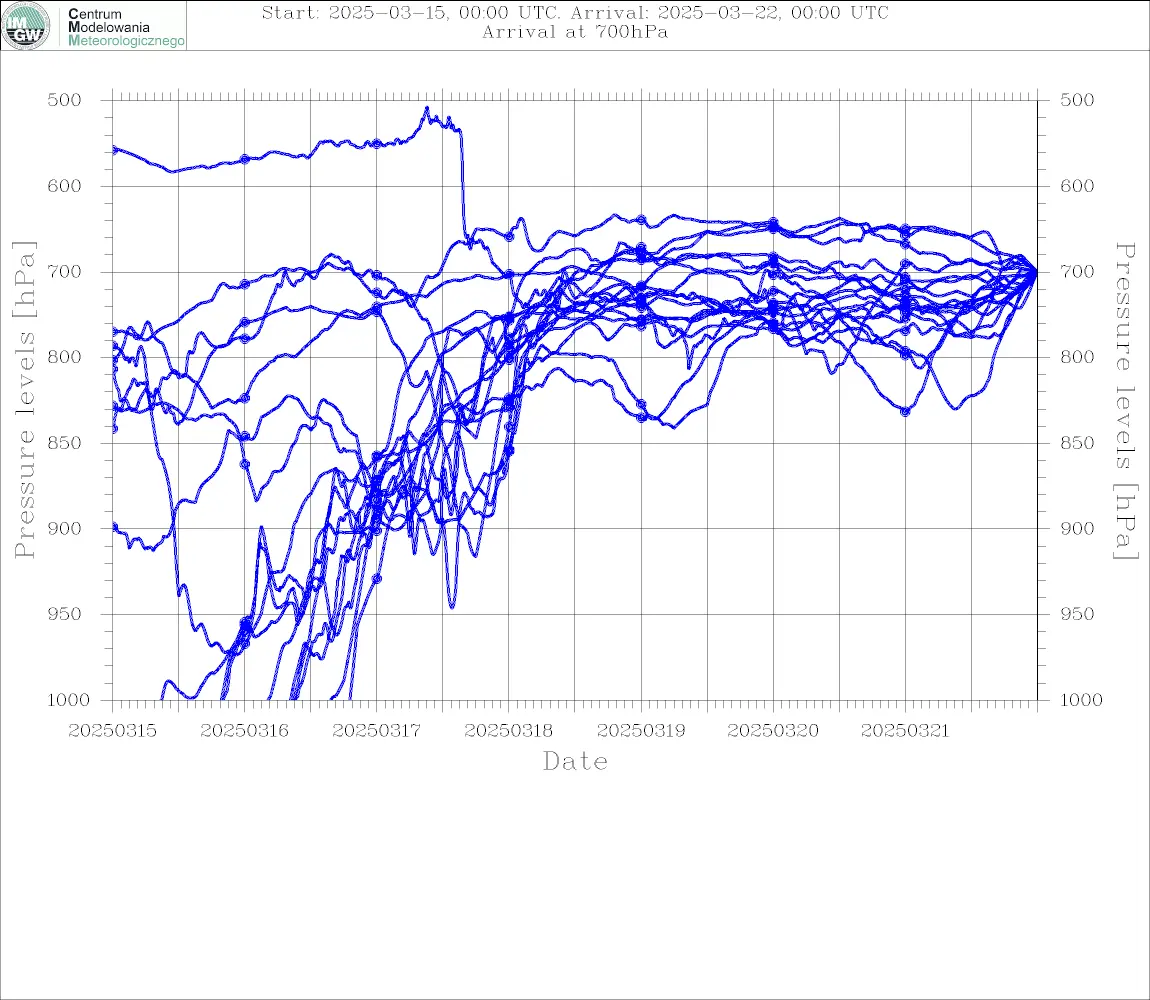Click the right axis 800 label
The image size is (1150, 1000).
(x=1077, y=357)
